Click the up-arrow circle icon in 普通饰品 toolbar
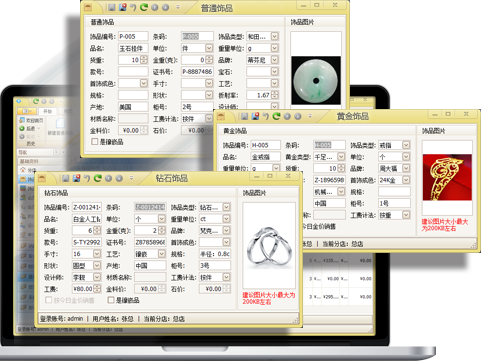The image size is (482, 361). point(155,7)
